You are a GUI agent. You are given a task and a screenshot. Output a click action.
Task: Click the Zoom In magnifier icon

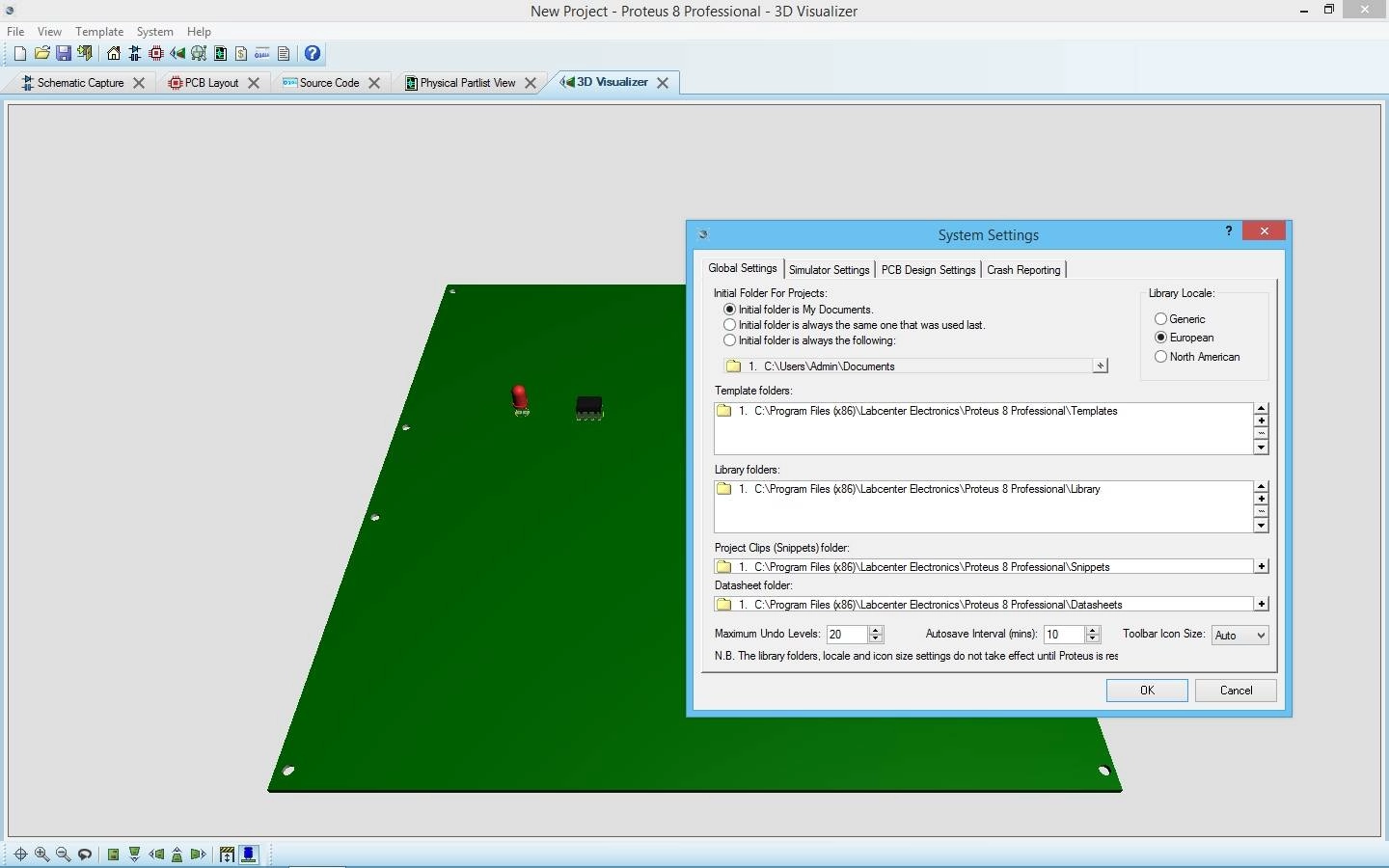point(41,854)
